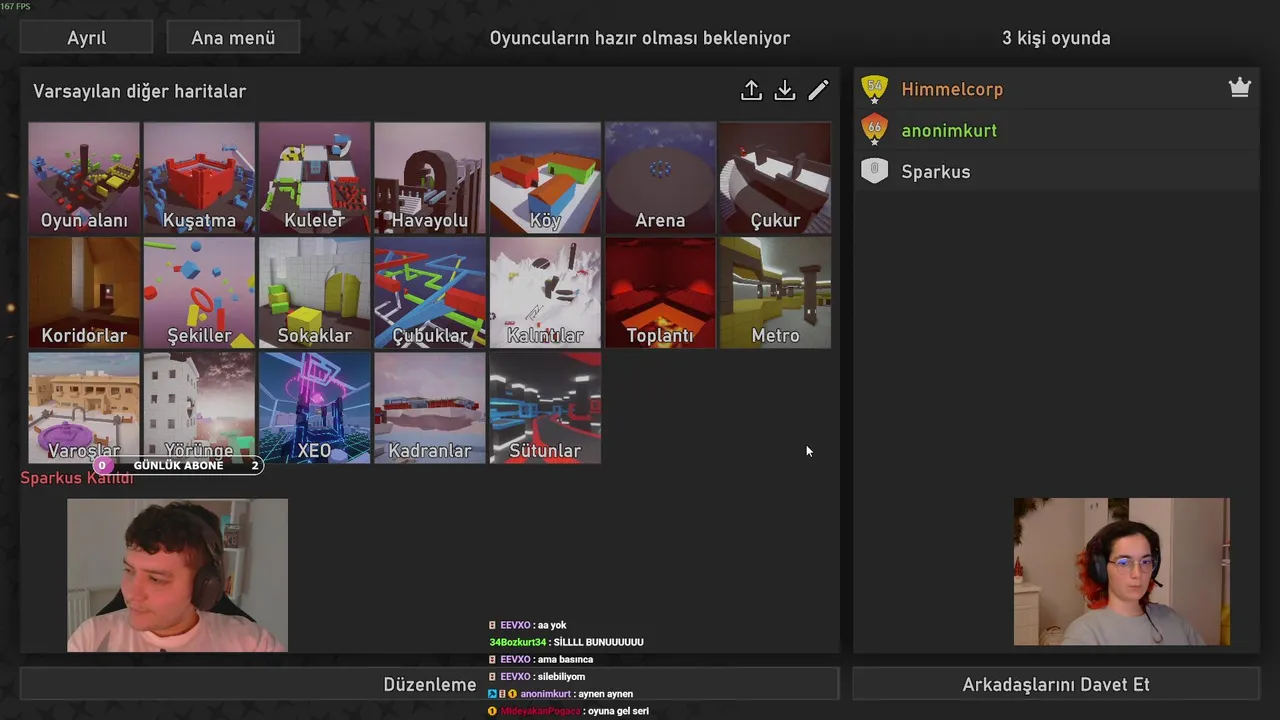
Task: Select the Toplantı map
Action: (660, 293)
